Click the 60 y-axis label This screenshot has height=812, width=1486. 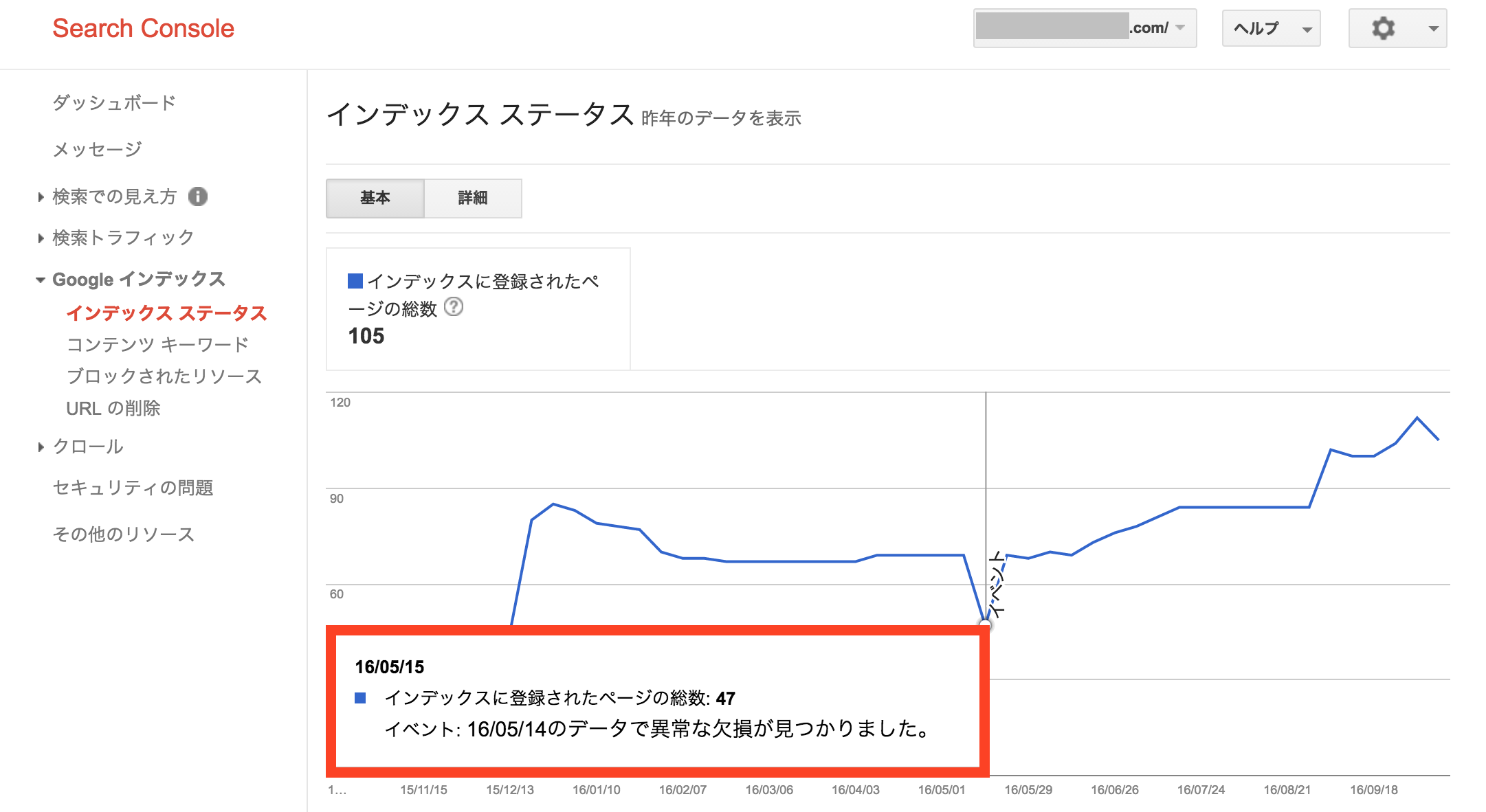coord(337,594)
